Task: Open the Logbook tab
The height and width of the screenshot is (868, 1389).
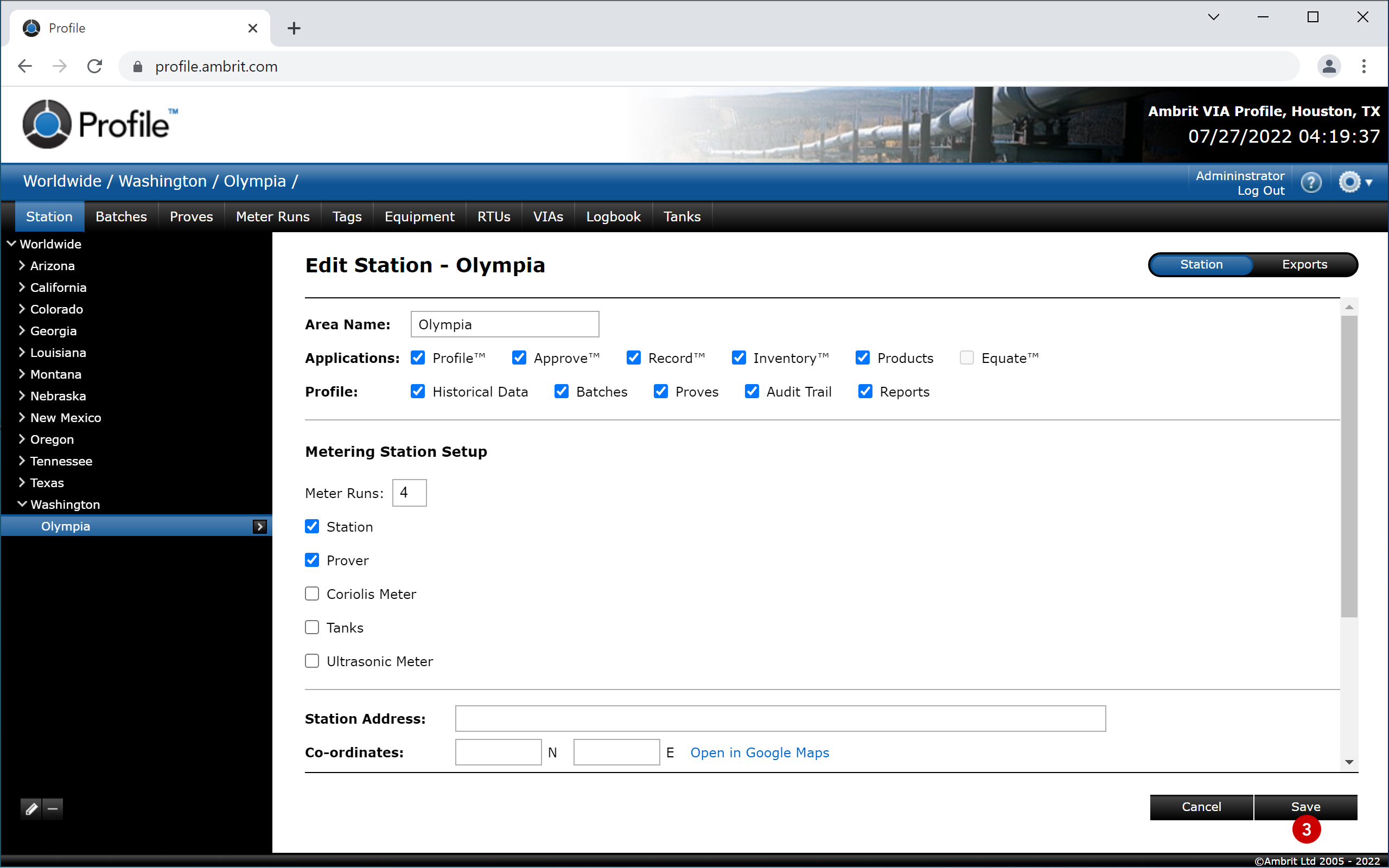Action: click(613, 216)
